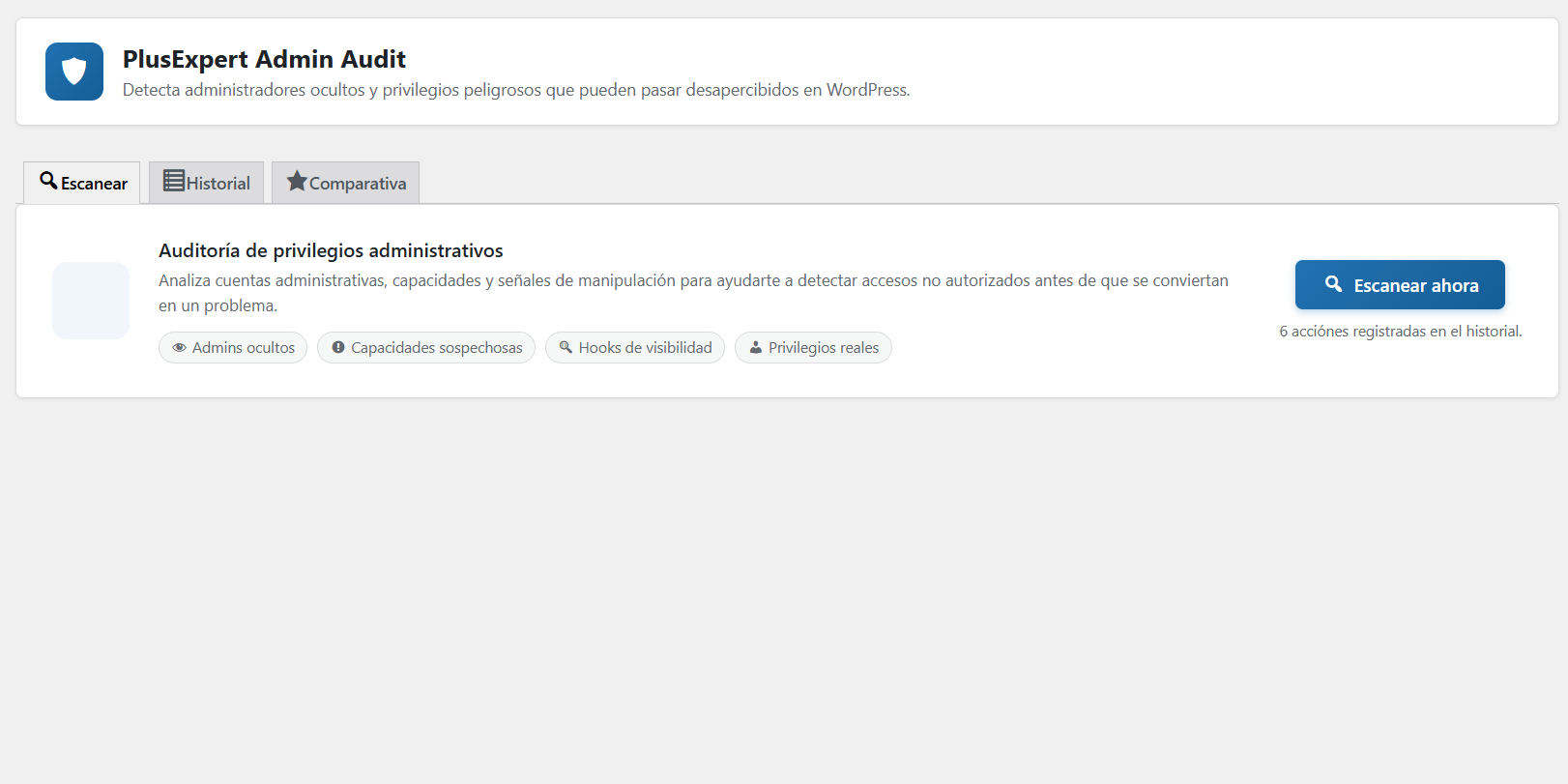The image size is (1568, 784).
Task: Click the PlusExpert shield logo icon
Action: click(x=74, y=72)
